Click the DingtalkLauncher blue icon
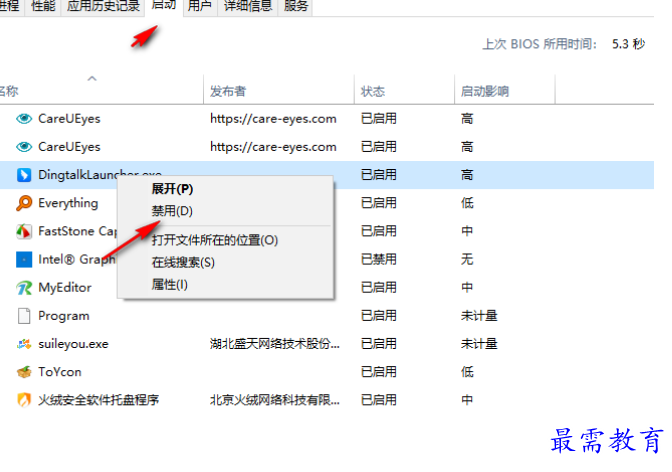Screen dimensions: 672x472 [24, 175]
